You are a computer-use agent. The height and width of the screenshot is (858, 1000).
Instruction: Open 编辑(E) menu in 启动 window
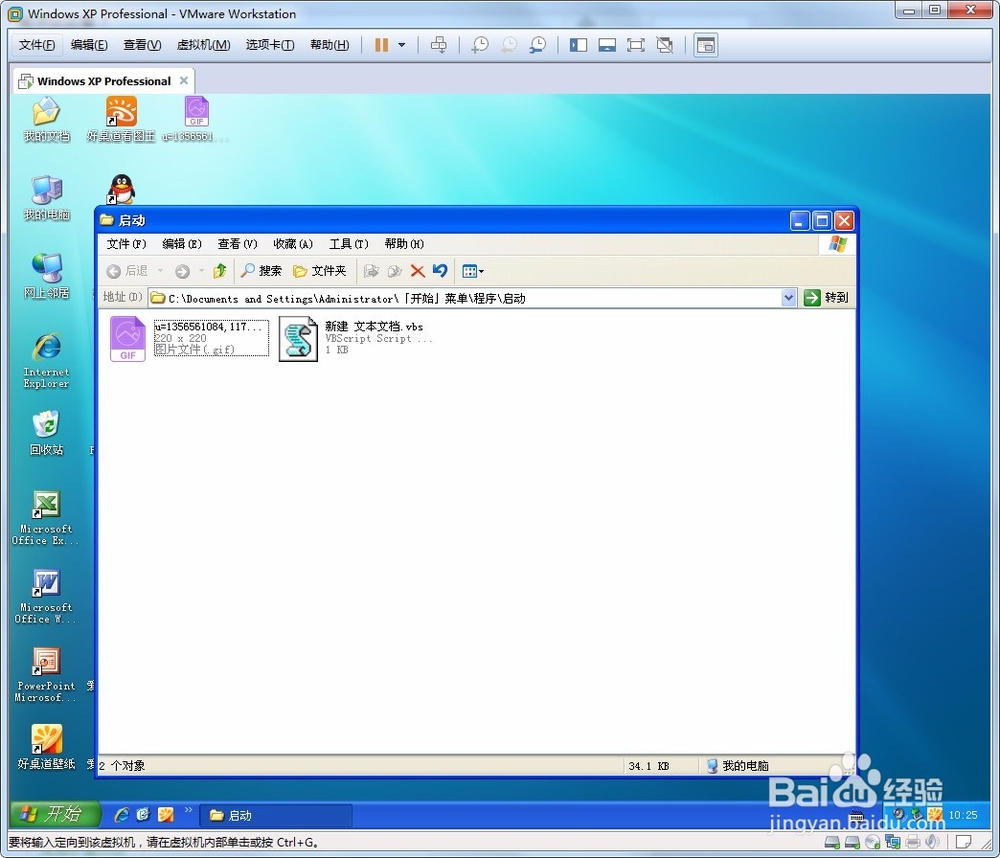tap(182, 244)
